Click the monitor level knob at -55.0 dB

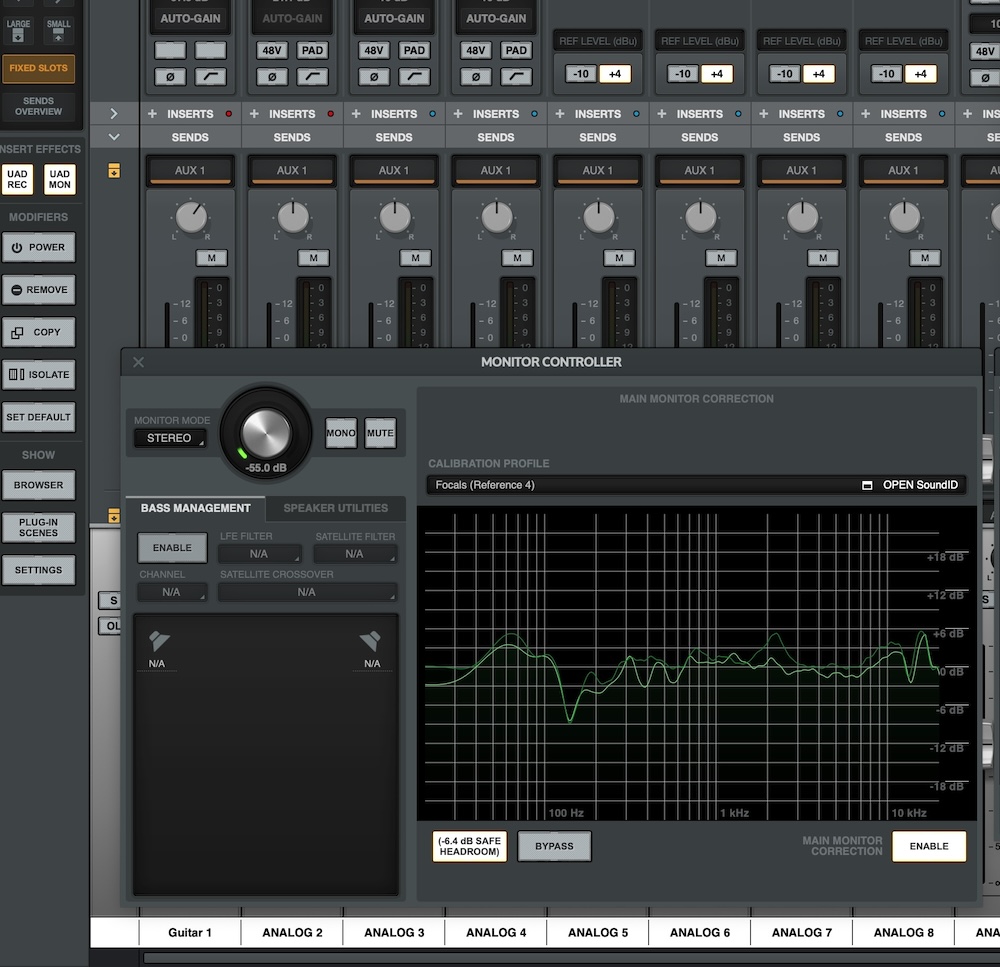(265, 433)
